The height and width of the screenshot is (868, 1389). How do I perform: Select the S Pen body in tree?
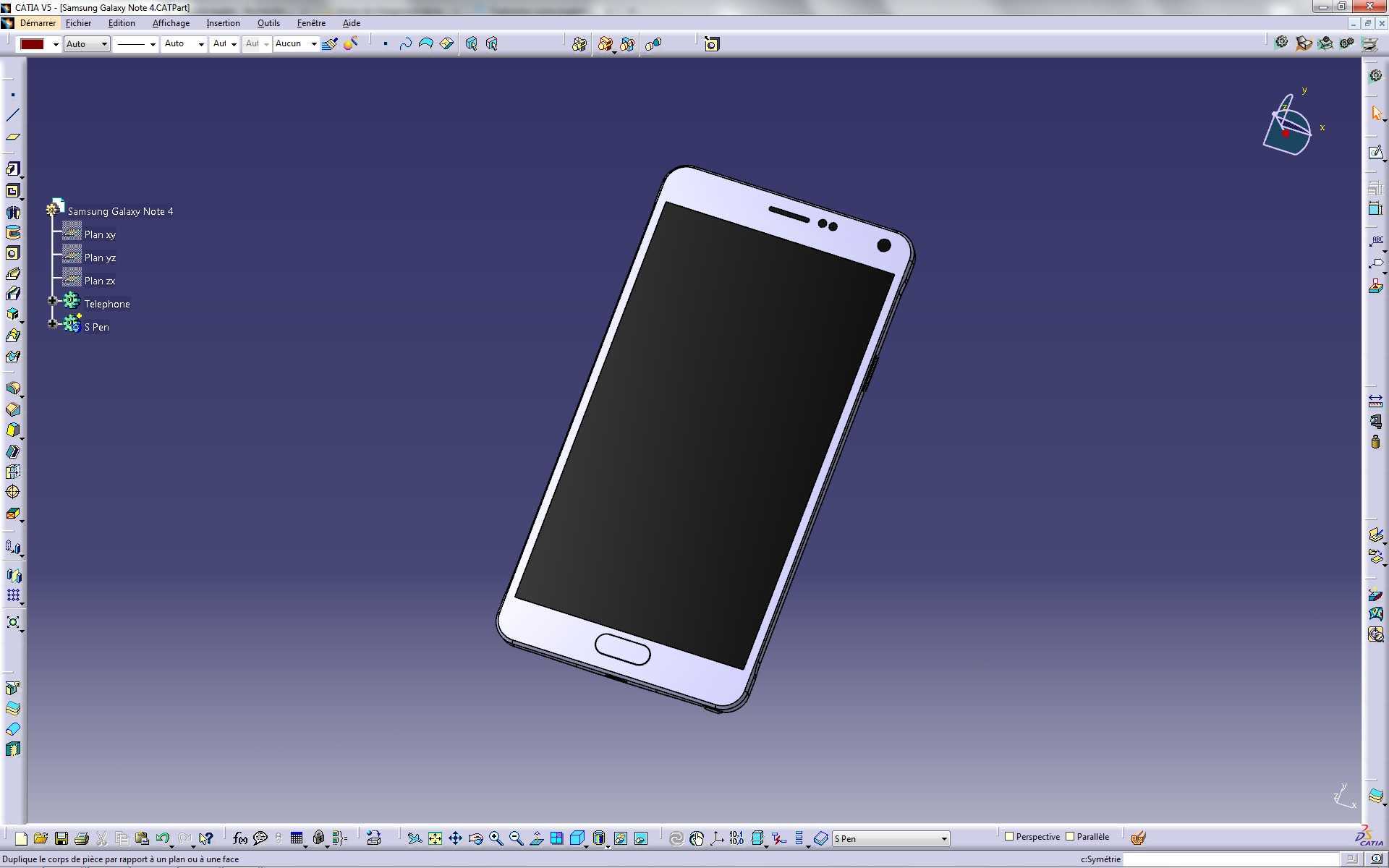[x=97, y=327]
